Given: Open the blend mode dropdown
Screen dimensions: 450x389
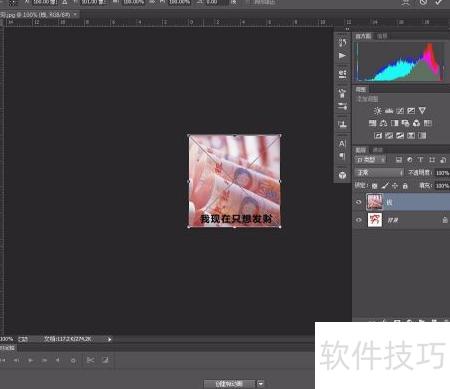Looking at the screenshot, I should point(379,173).
